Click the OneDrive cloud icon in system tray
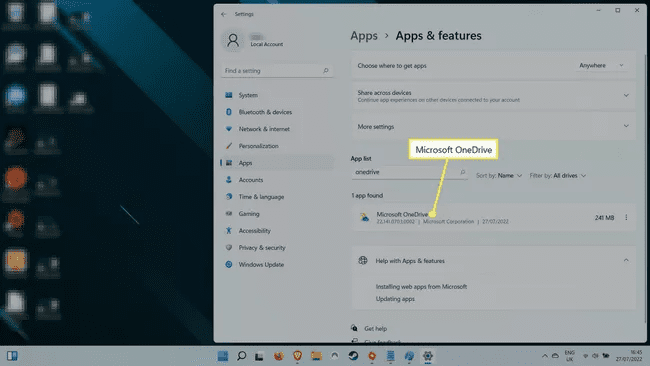650x366 pixels. (x=555, y=356)
